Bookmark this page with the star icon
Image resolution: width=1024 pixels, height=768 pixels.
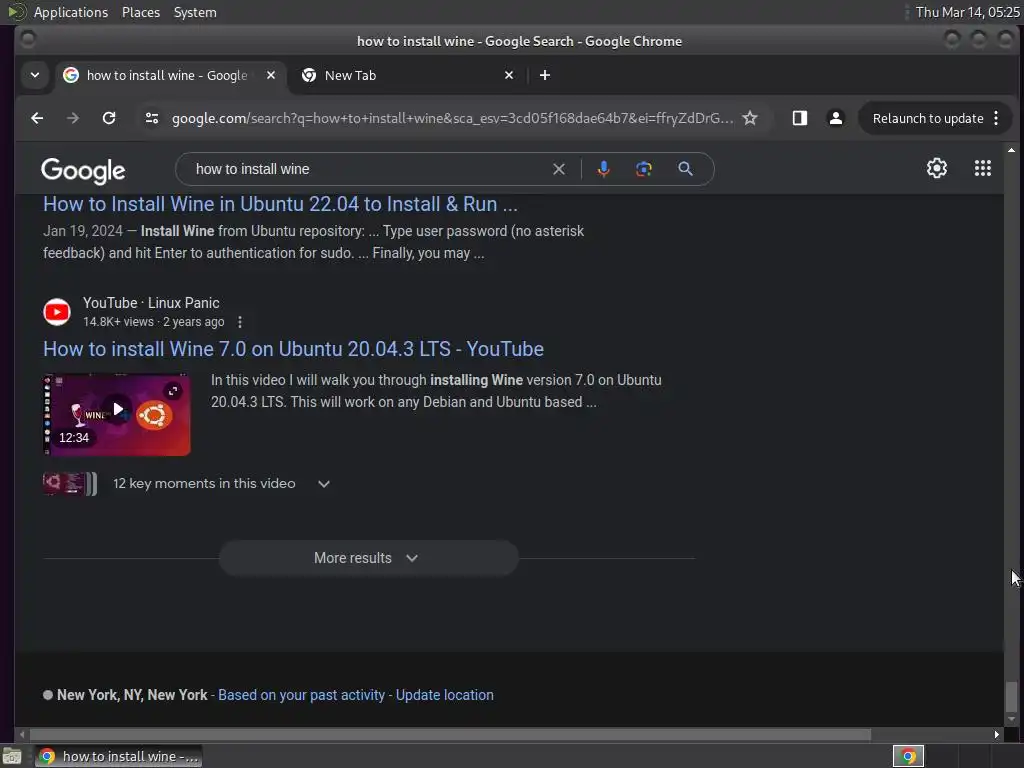750,118
